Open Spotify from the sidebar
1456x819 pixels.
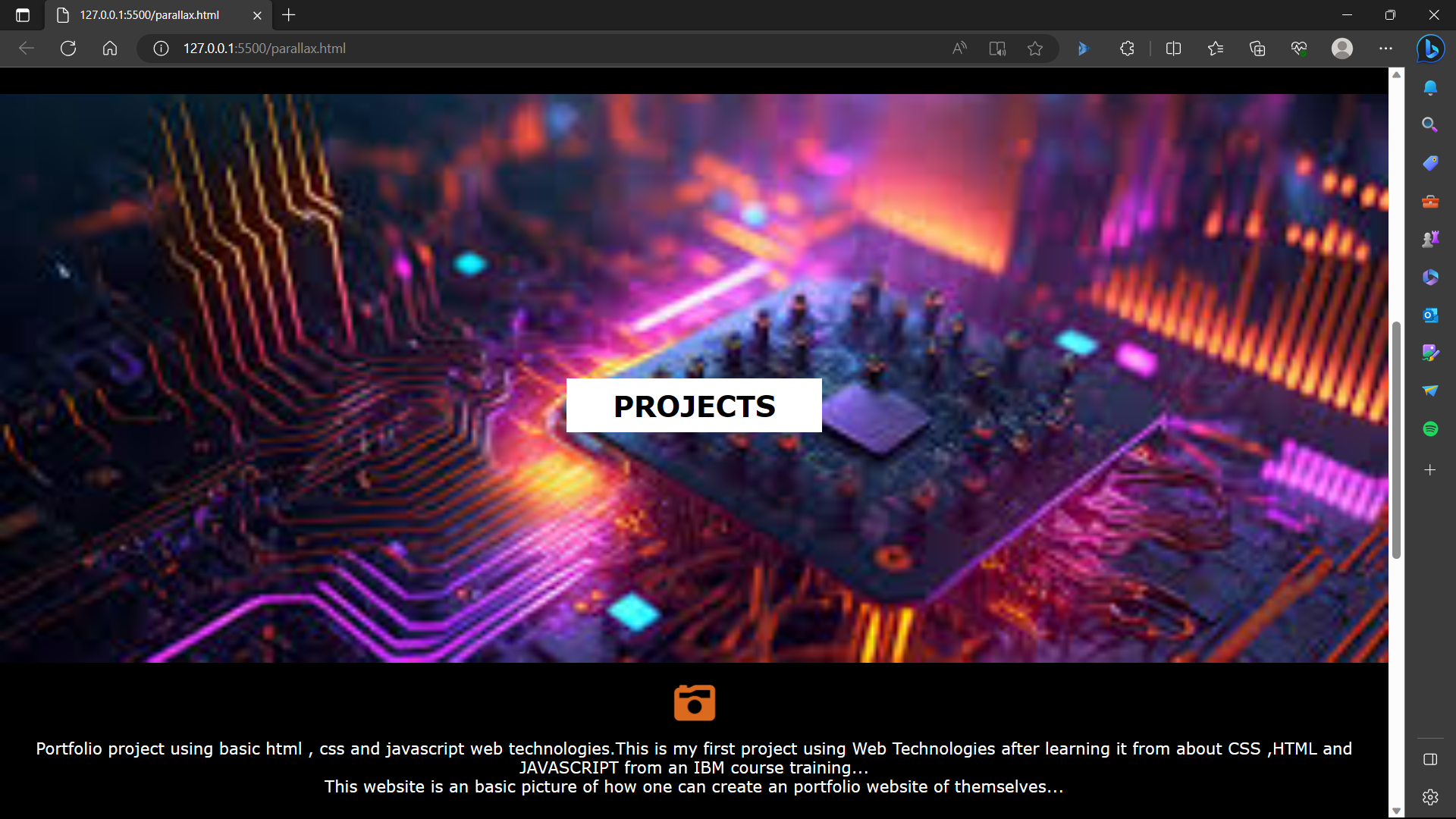point(1429,429)
